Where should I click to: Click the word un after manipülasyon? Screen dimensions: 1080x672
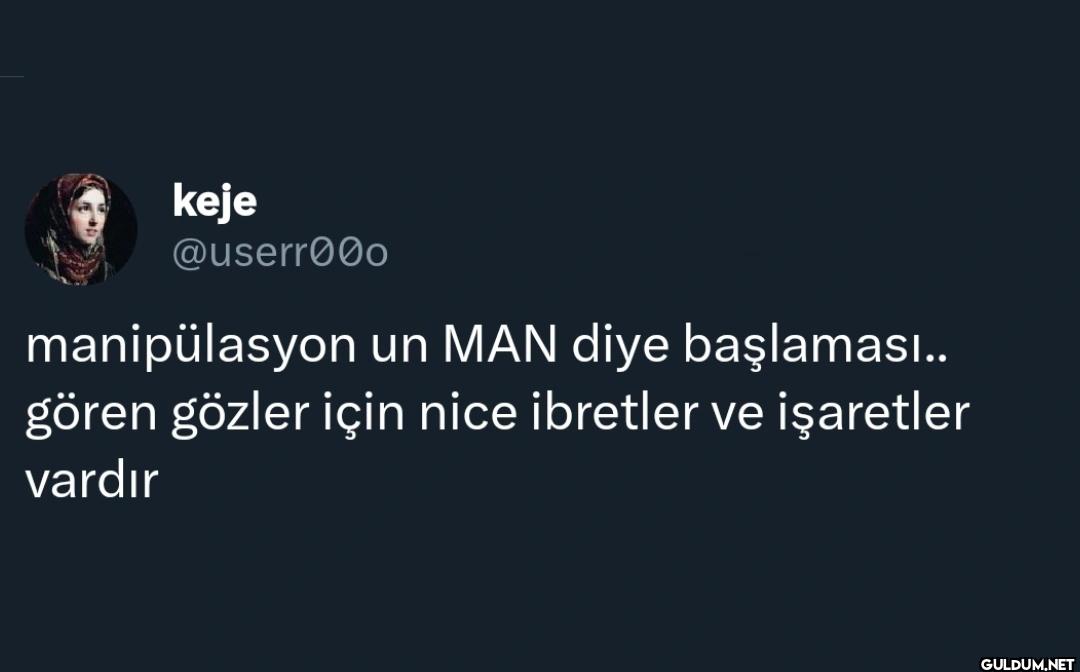[400, 348]
